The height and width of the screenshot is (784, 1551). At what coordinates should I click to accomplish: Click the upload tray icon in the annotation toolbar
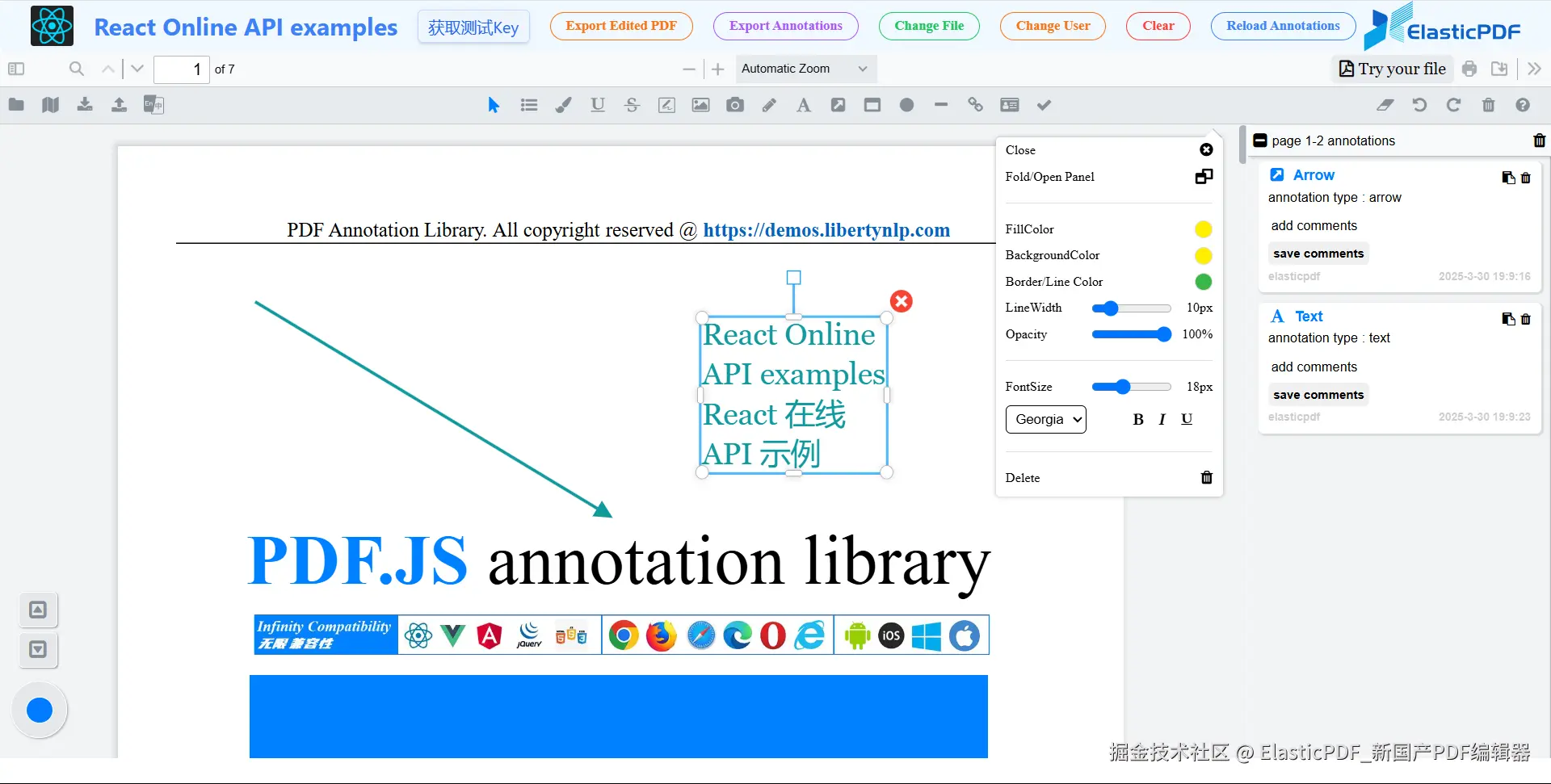[x=119, y=105]
